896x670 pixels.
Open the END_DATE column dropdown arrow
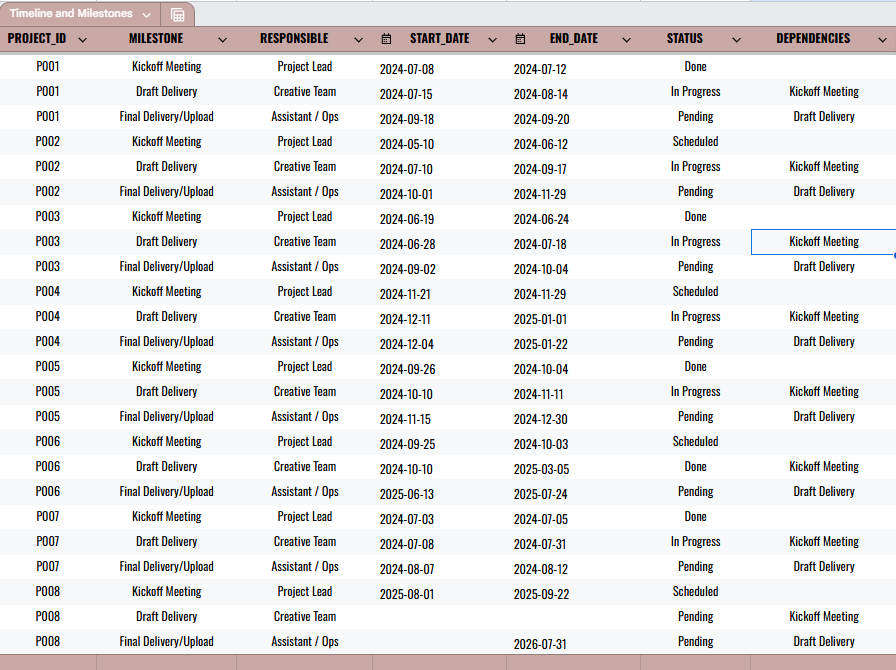626,40
